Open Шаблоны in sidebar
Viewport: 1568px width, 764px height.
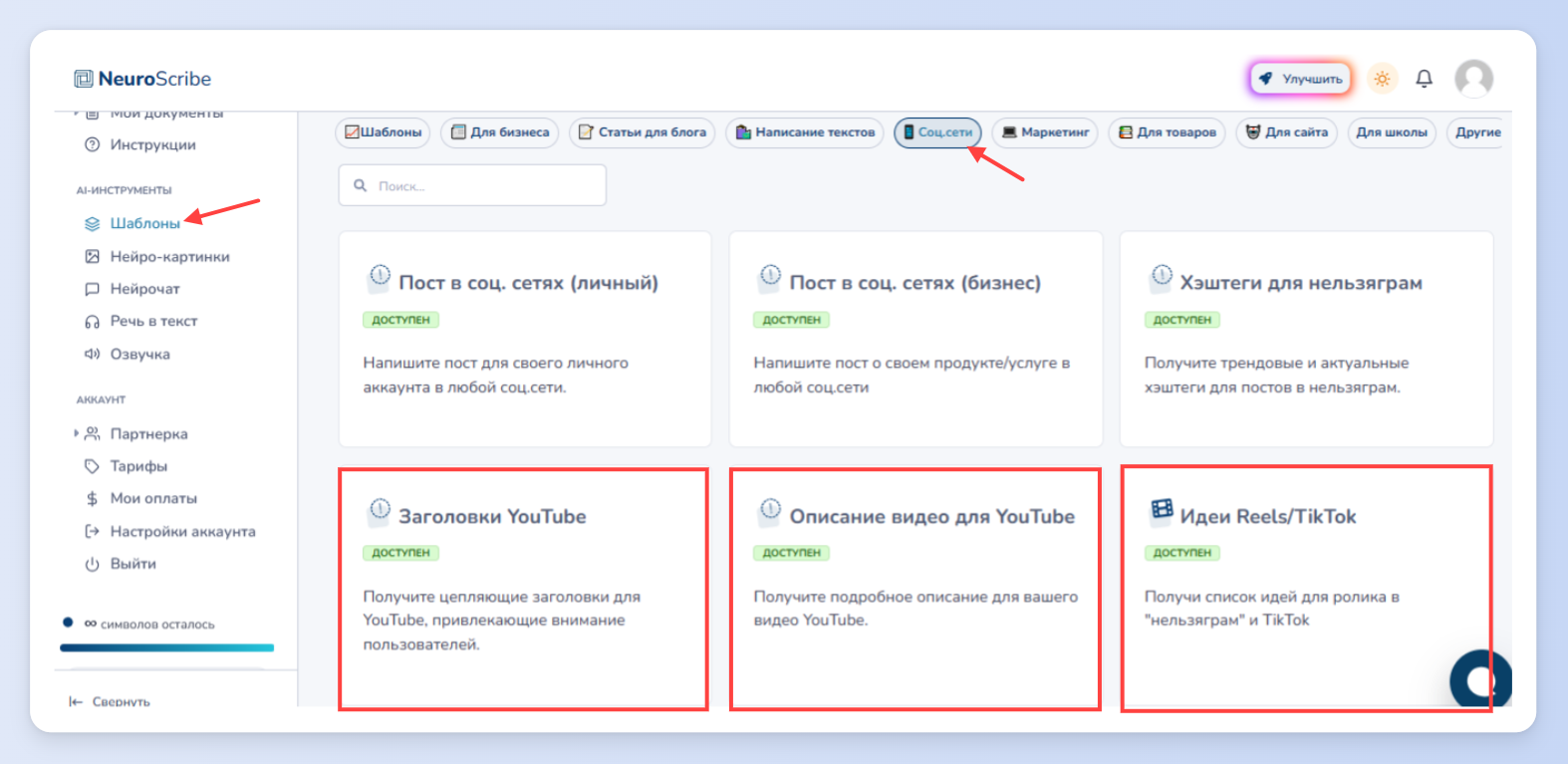[x=145, y=223]
